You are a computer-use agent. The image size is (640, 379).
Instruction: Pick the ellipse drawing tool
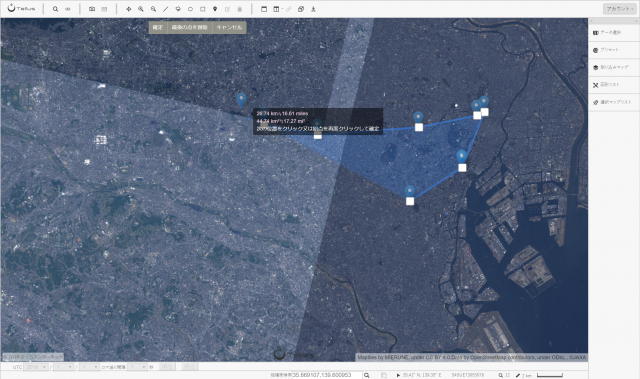tap(190, 9)
